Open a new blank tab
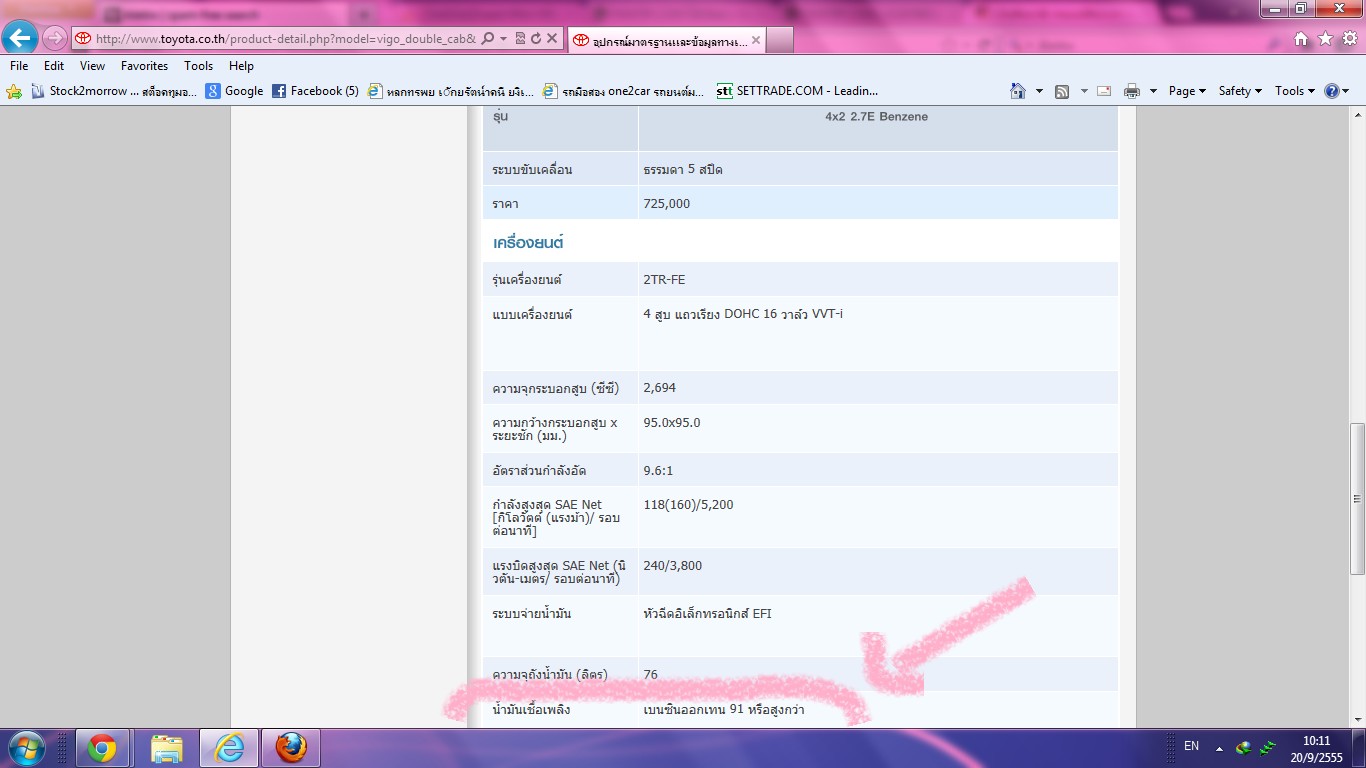The image size is (1366, 768). (x=780, y=40)
